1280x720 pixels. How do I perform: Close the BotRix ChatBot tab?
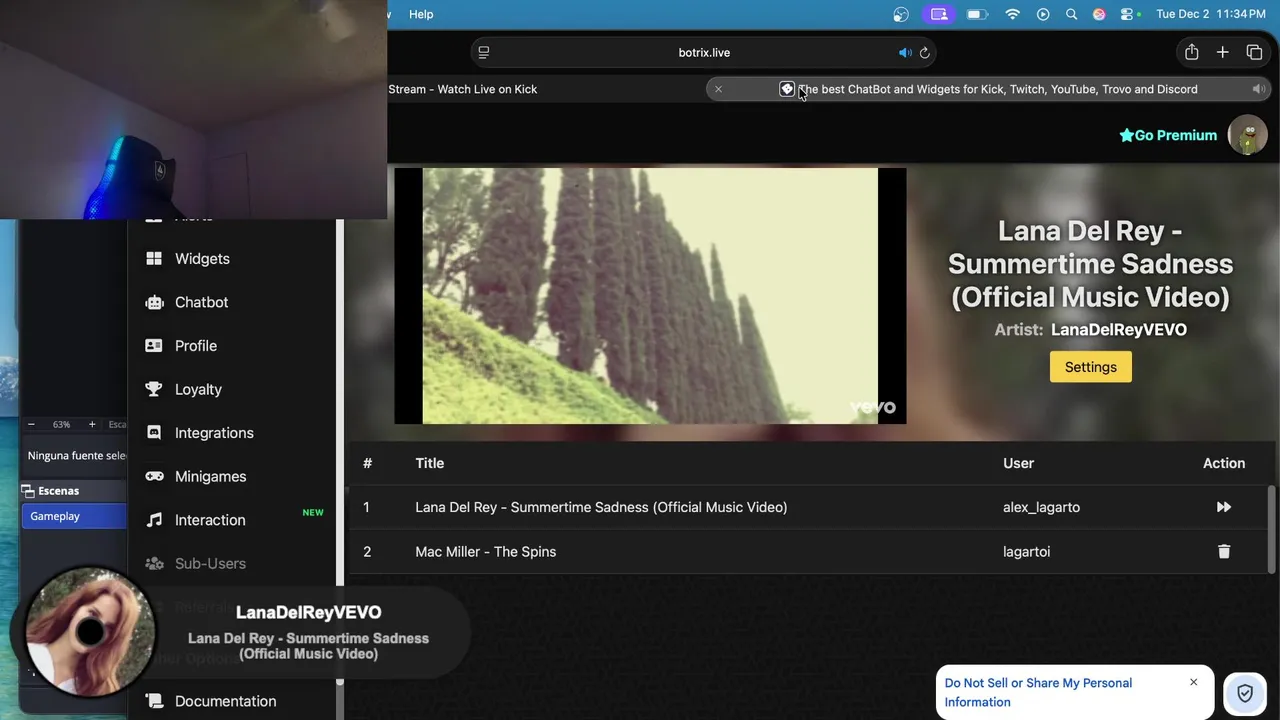coord(718,89)
